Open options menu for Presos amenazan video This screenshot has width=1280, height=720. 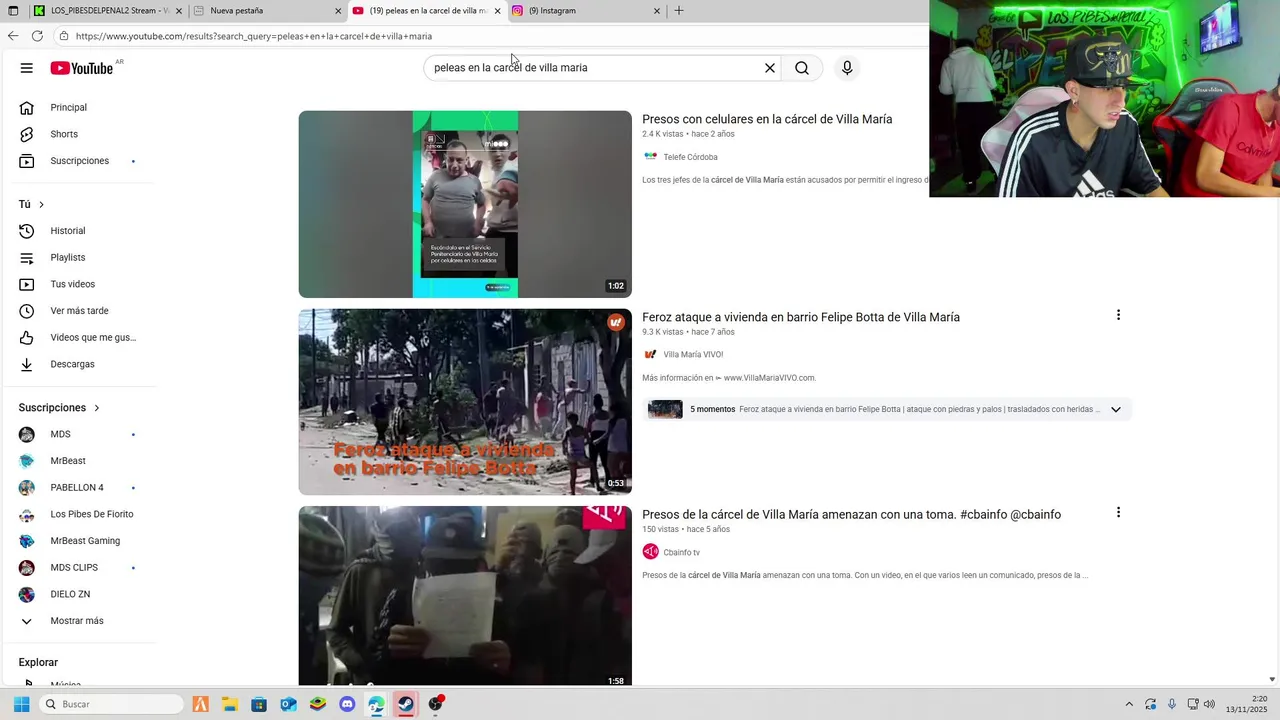tap(1118, 512)
